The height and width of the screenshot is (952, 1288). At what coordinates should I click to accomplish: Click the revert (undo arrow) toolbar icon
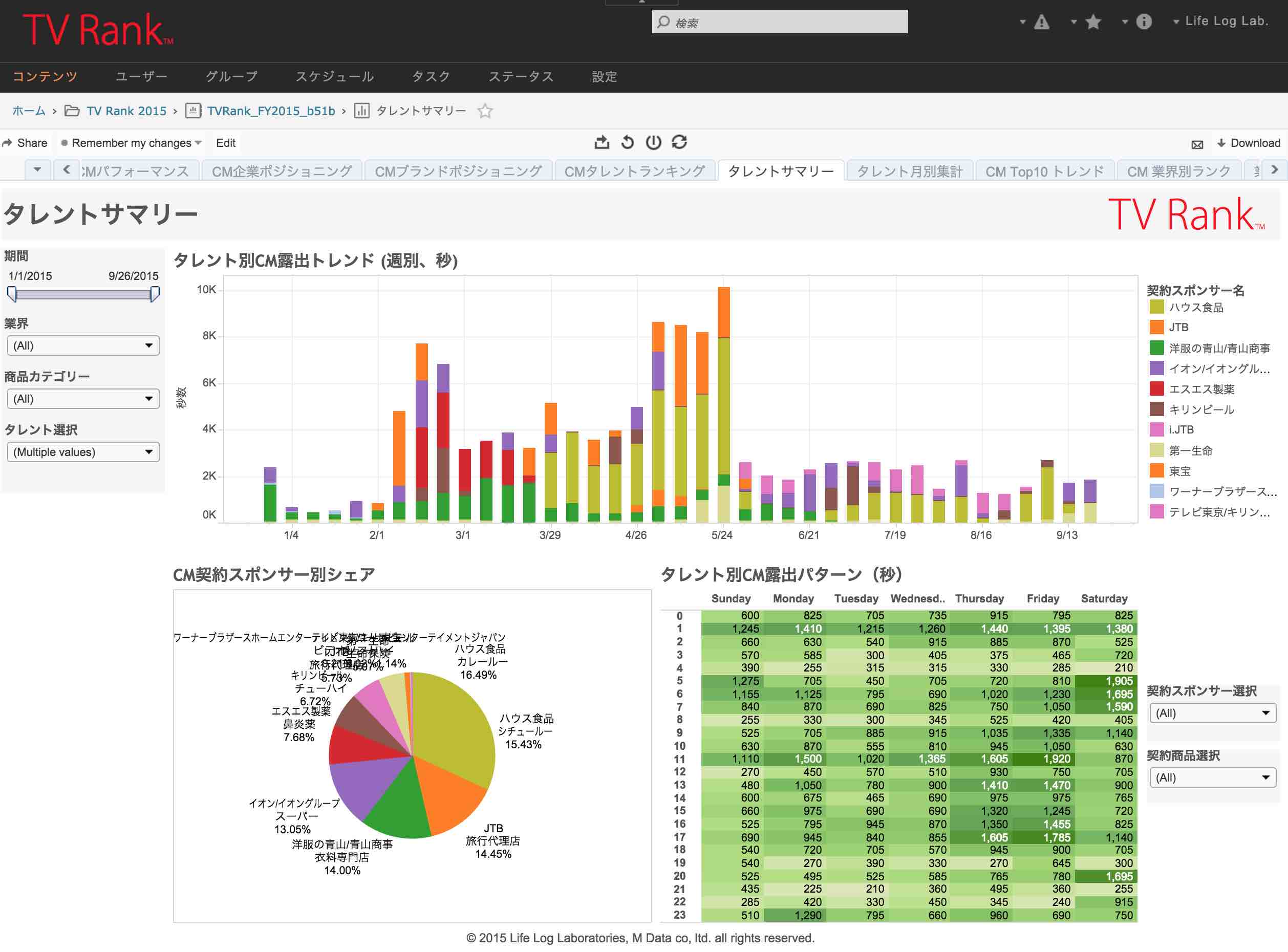[x=628, y=142]
